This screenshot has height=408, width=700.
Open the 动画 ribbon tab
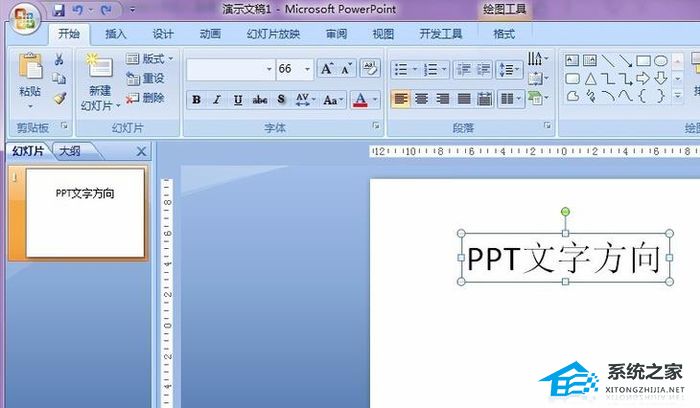[210, 34]
